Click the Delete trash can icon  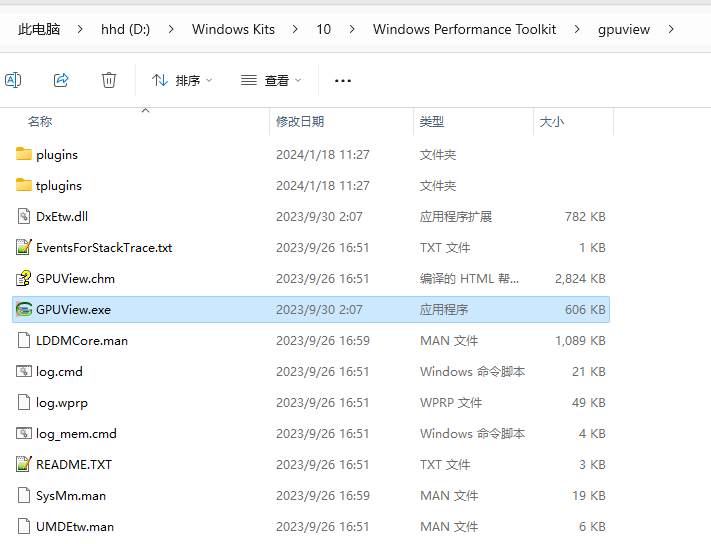109,80
